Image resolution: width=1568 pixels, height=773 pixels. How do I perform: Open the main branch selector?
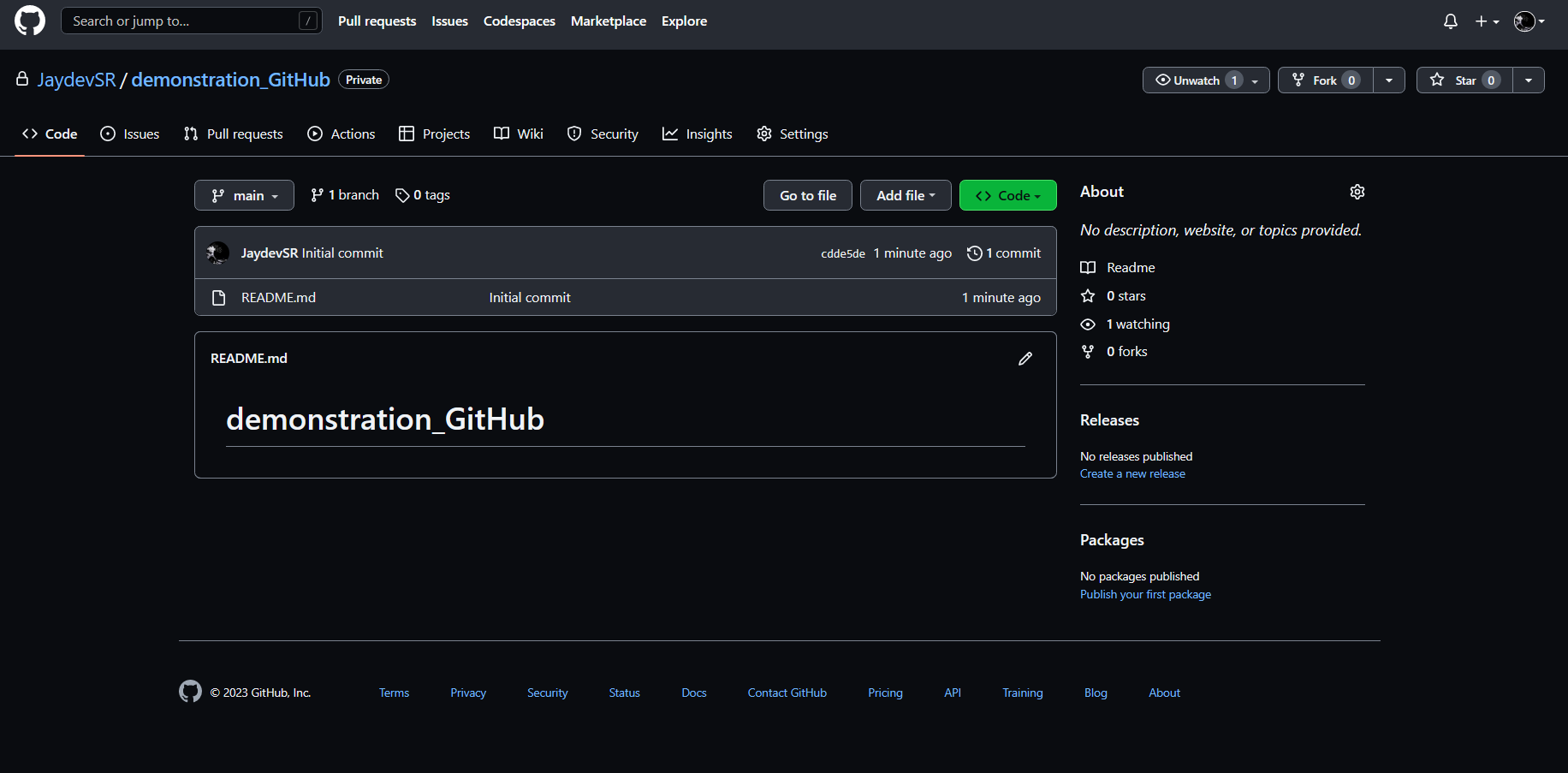point(244,195)
